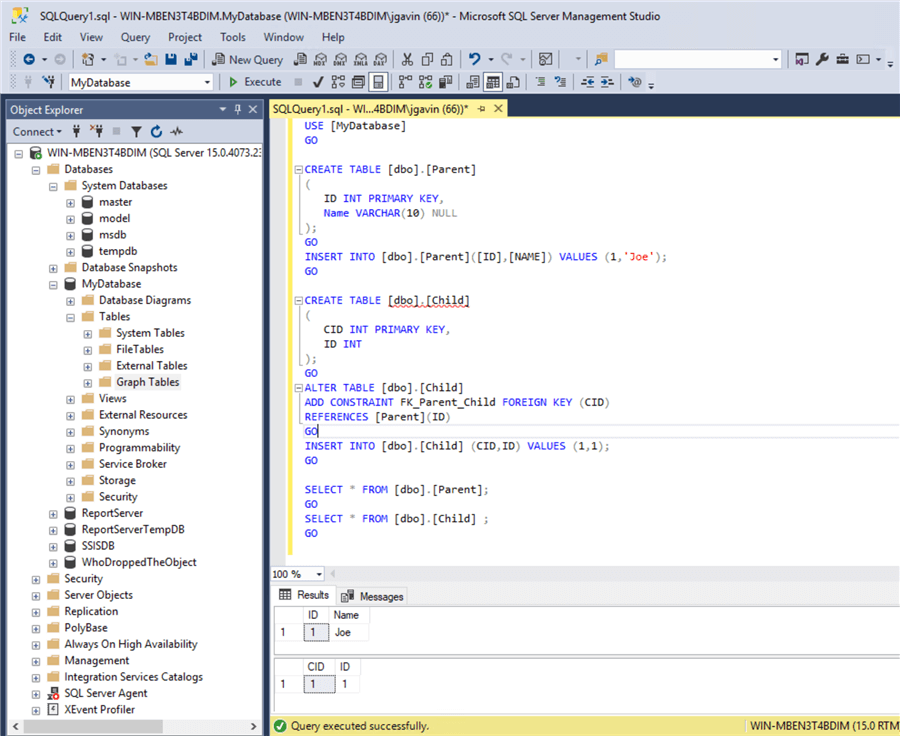
Task: Expand the Views folder
Action: 70,400
